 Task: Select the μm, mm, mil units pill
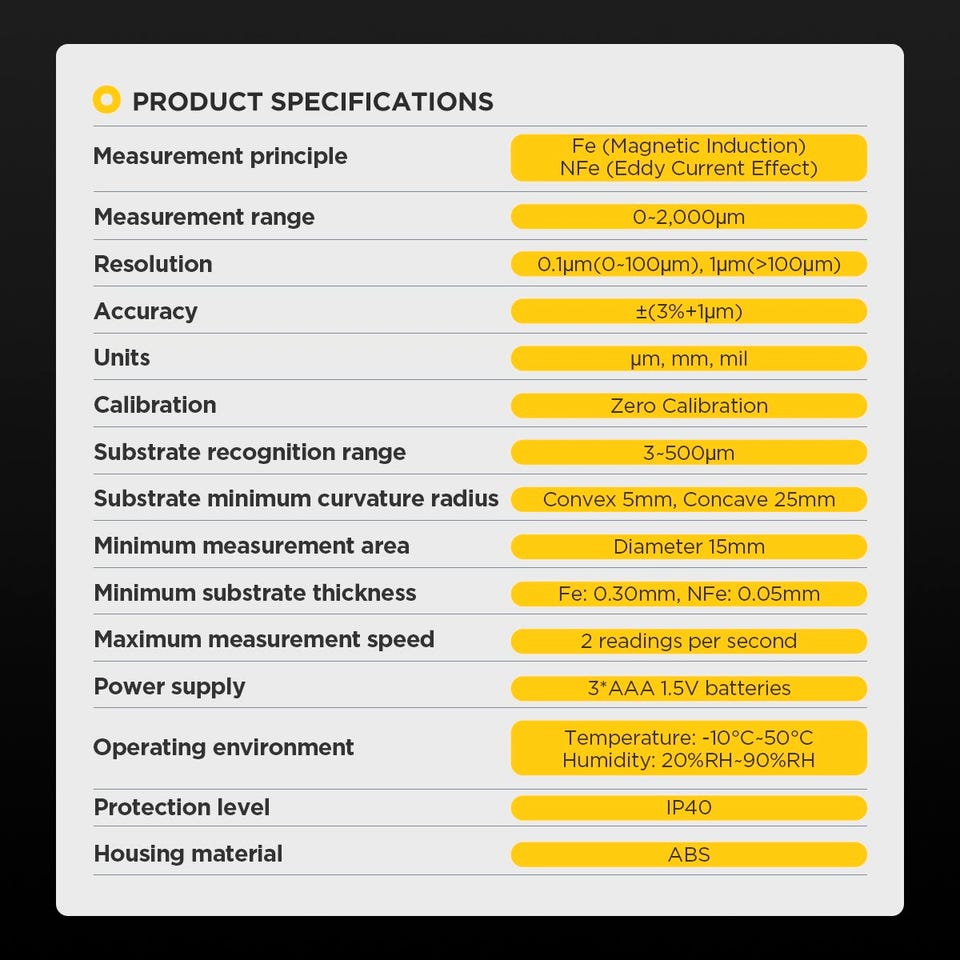[x=689, y=358]
